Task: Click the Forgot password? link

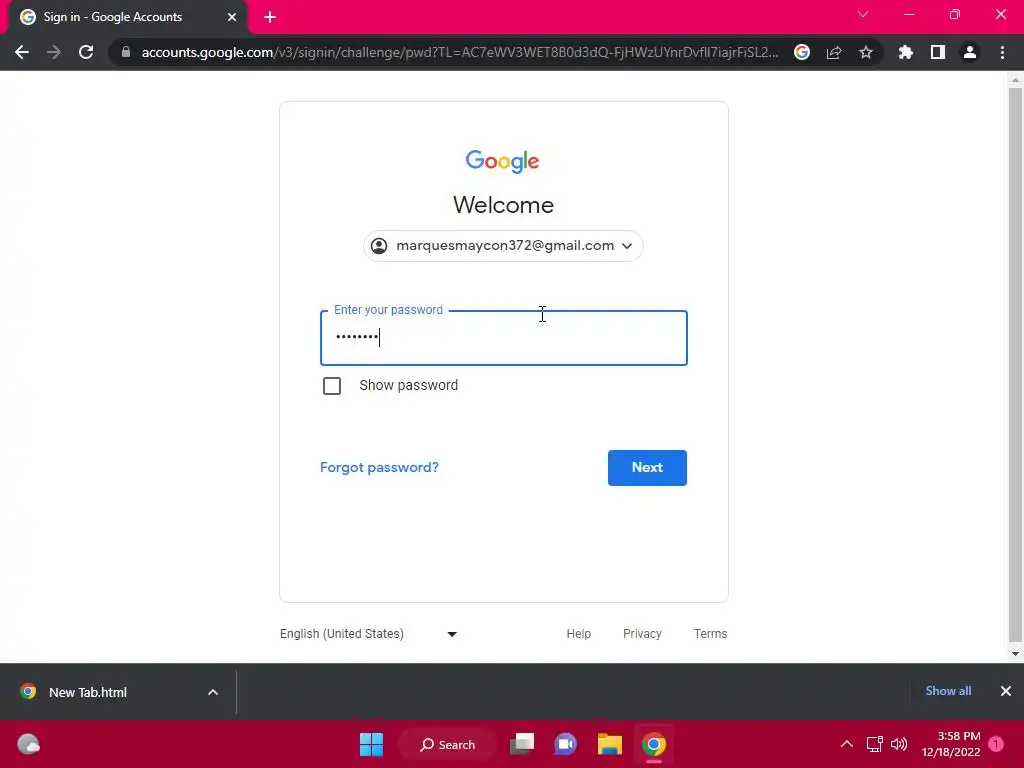Action: tap(379, 468)
